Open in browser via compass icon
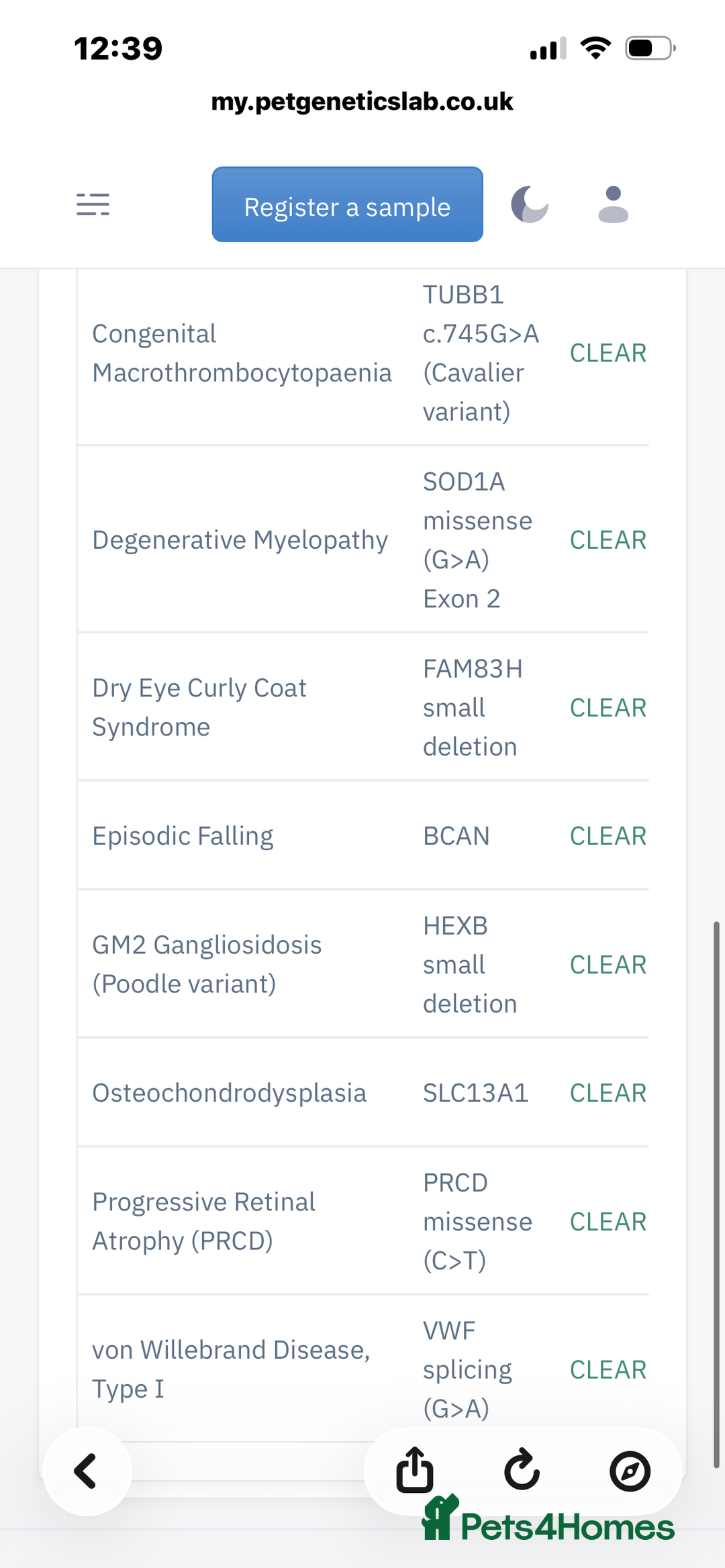Screen dimensions: 725x1568 [630, 1471]
